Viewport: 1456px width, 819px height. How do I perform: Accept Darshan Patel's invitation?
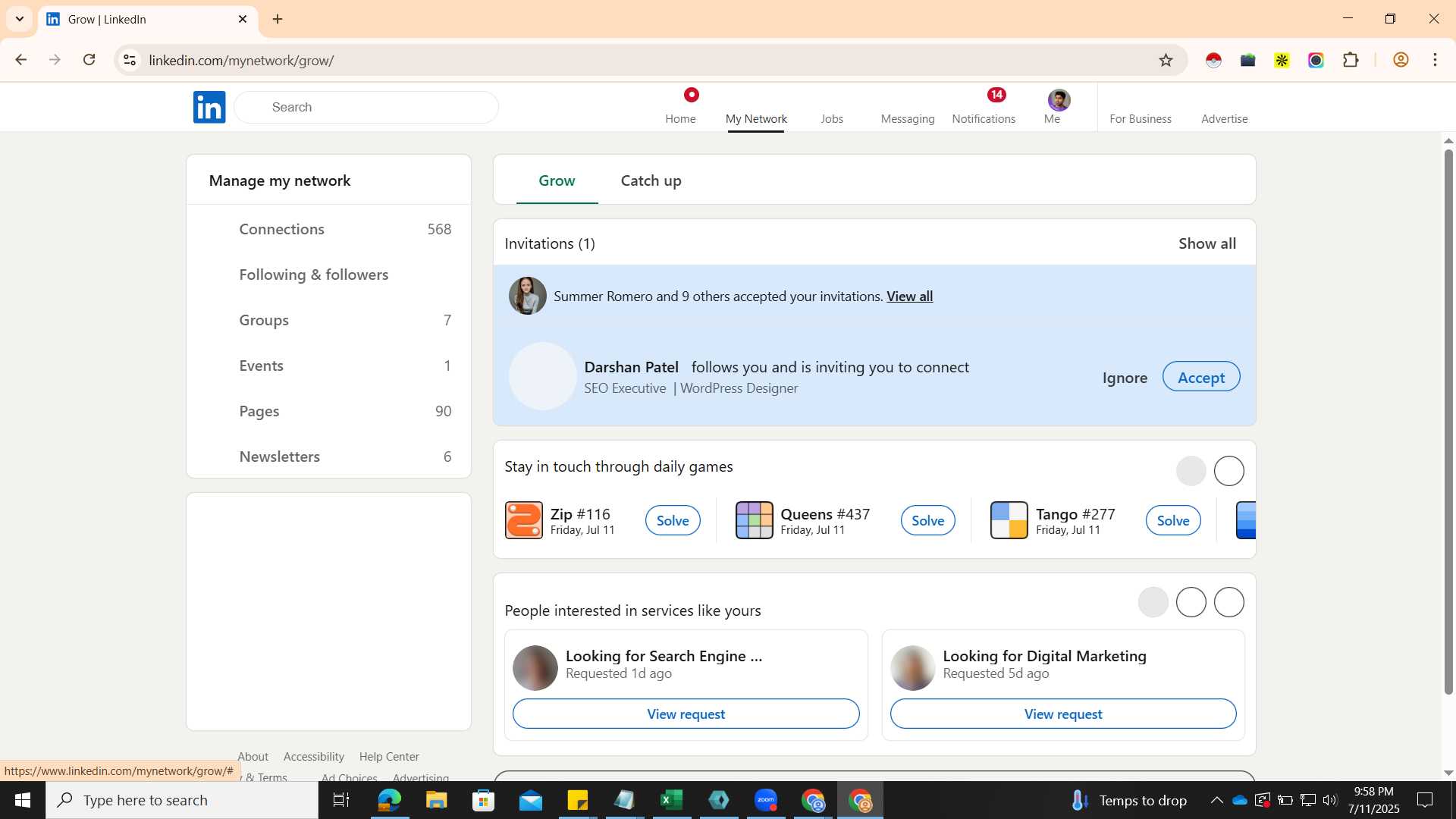(x=1201, y=377)
